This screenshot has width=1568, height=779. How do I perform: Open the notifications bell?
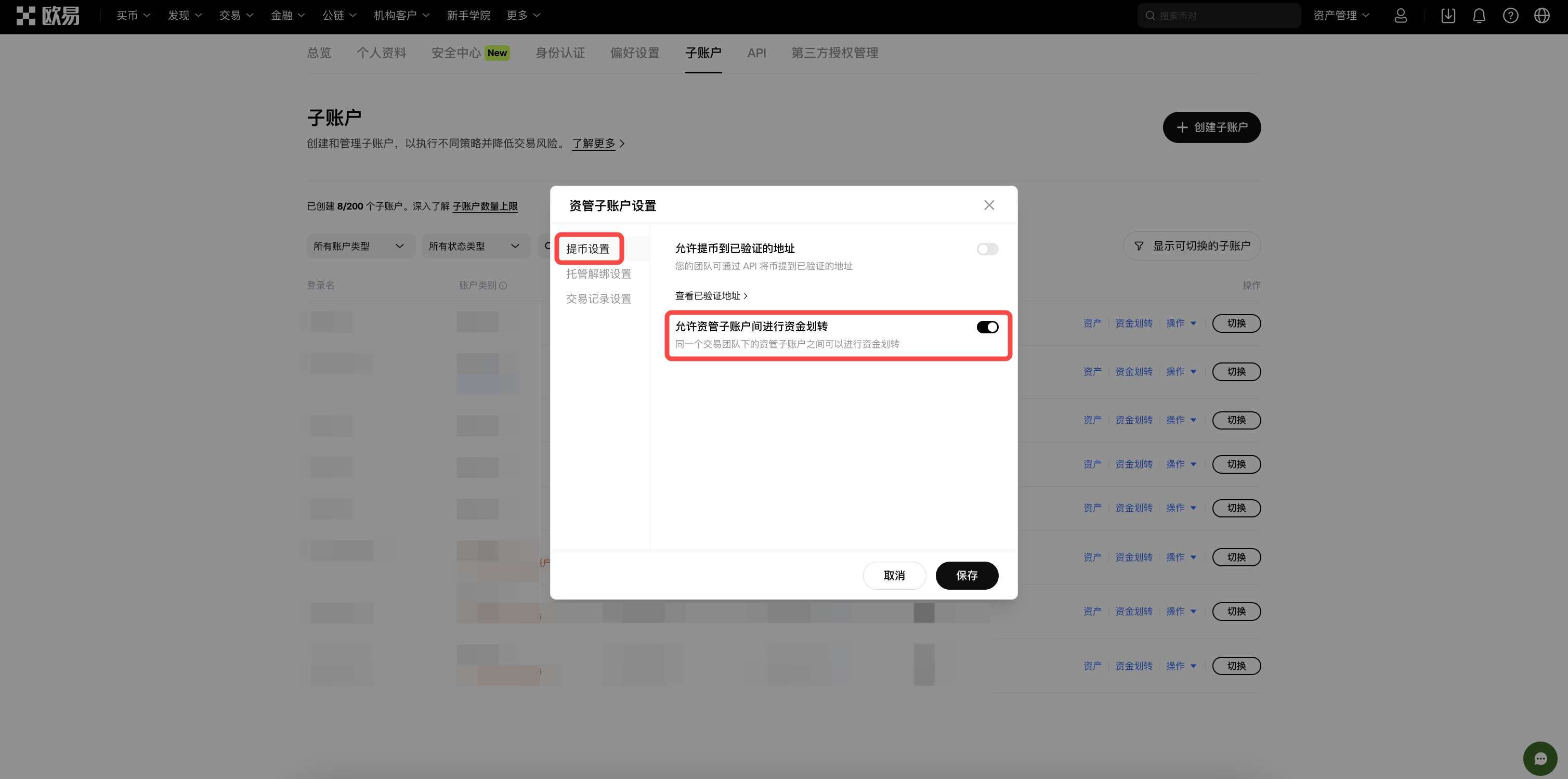click(x=1479, y=16)
